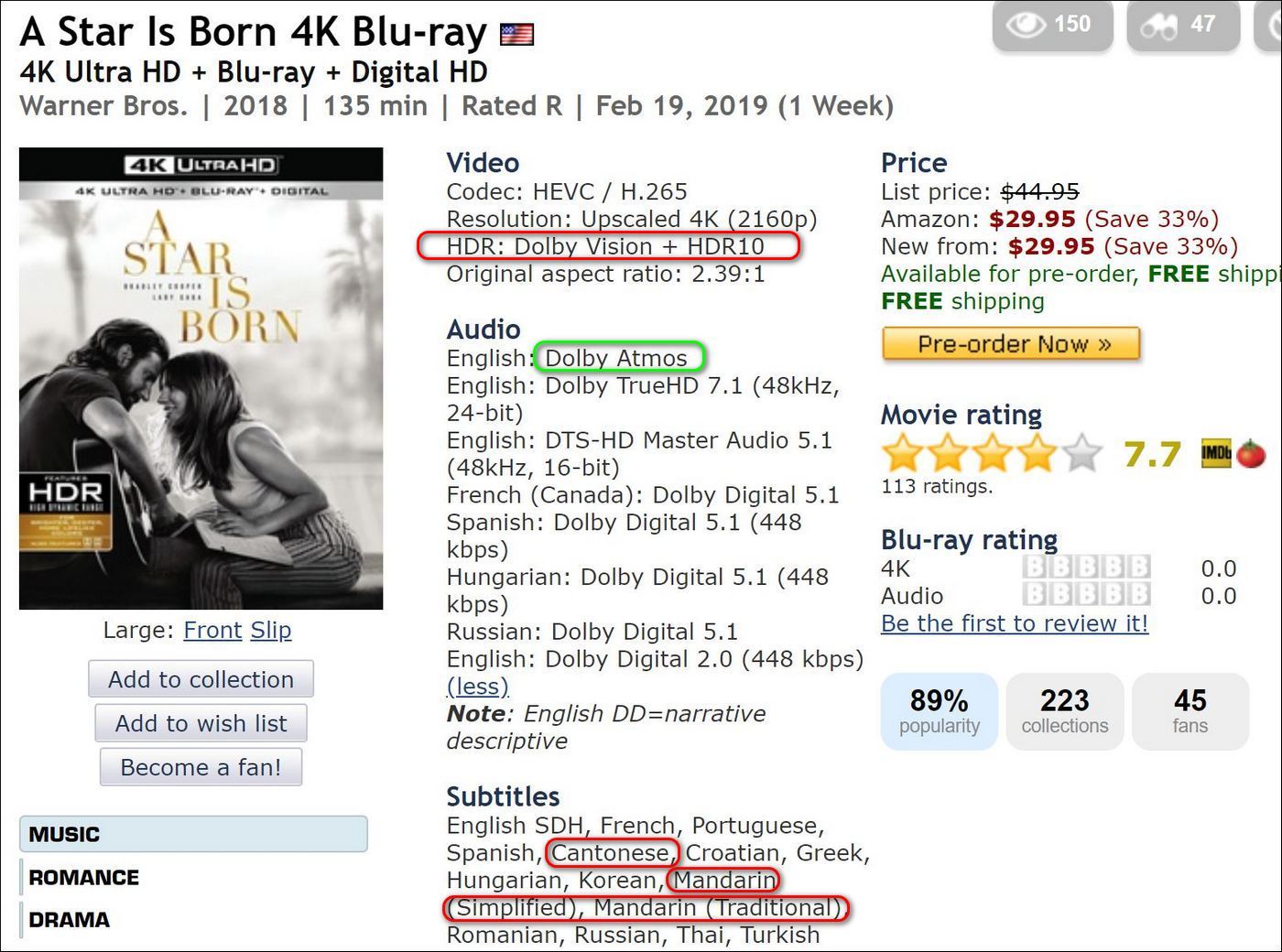Screen dimensions: 1282x952
Task: Collapse audio list with (less) link
Action: pos(477,687)
